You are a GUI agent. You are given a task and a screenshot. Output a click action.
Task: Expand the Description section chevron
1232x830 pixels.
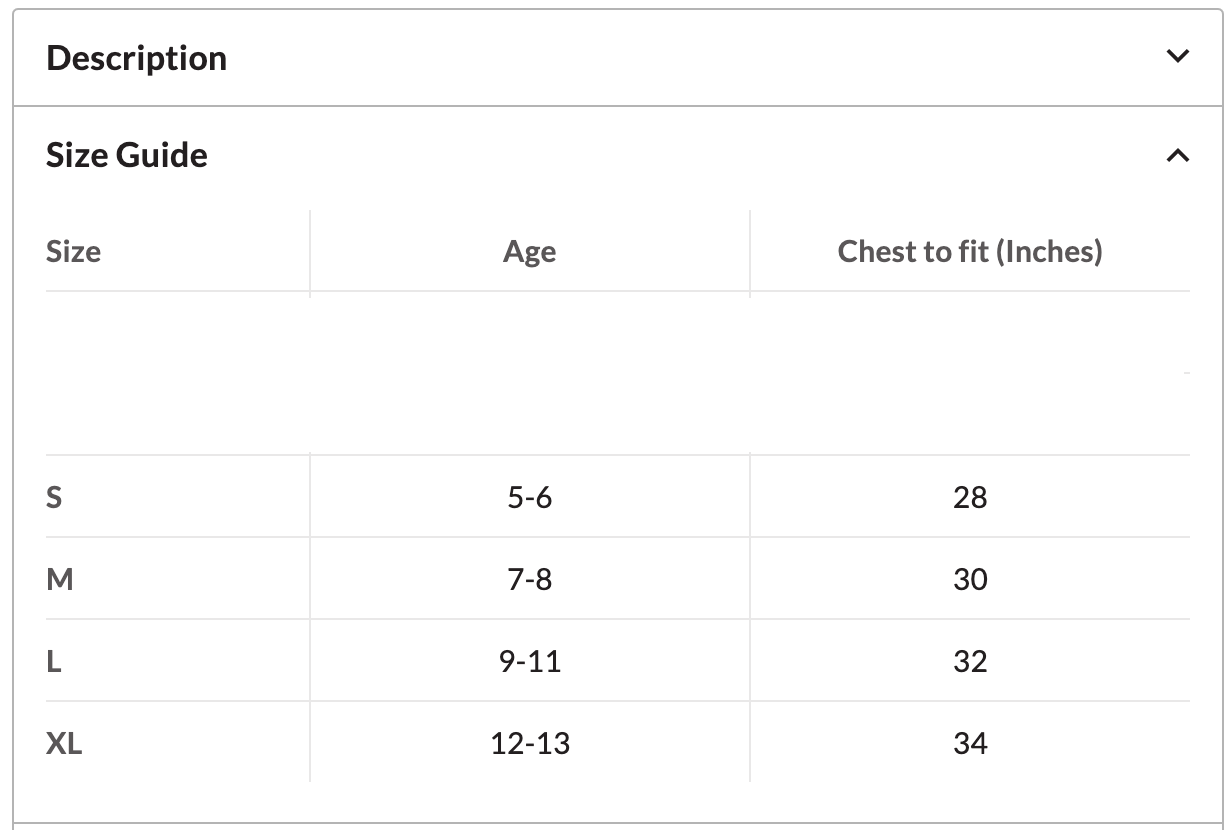1178,56
